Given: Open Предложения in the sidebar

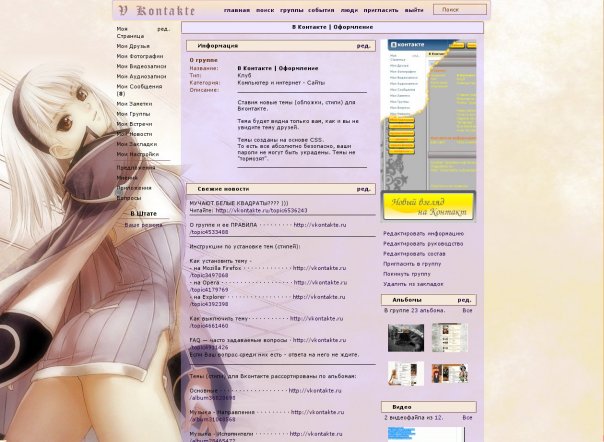Looking at the screenshot, I should 136,168.
